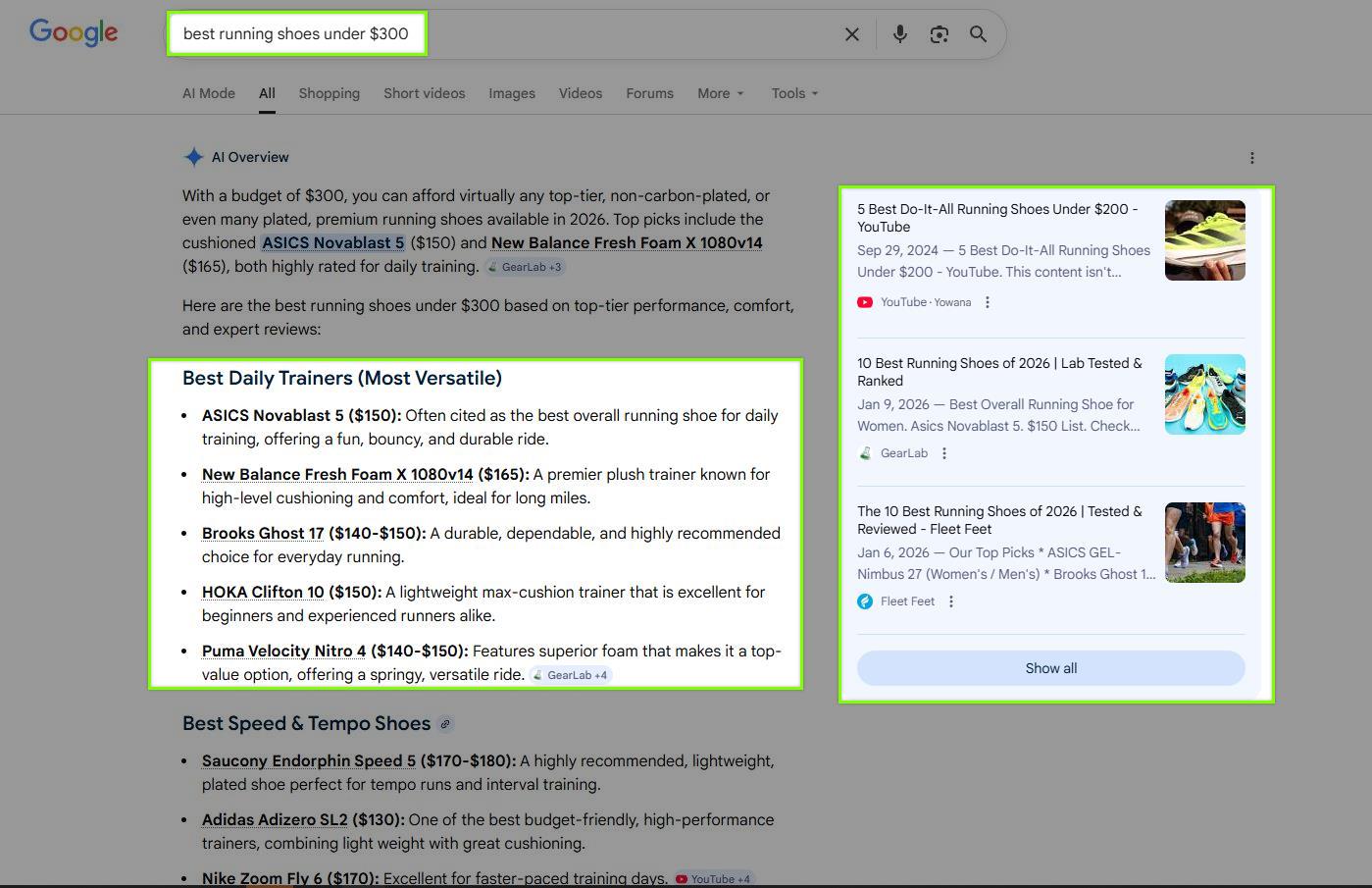Click the Brooks Ghost 17 link
The width and height of the screenshot is (1372, 888).
point(263,533)
